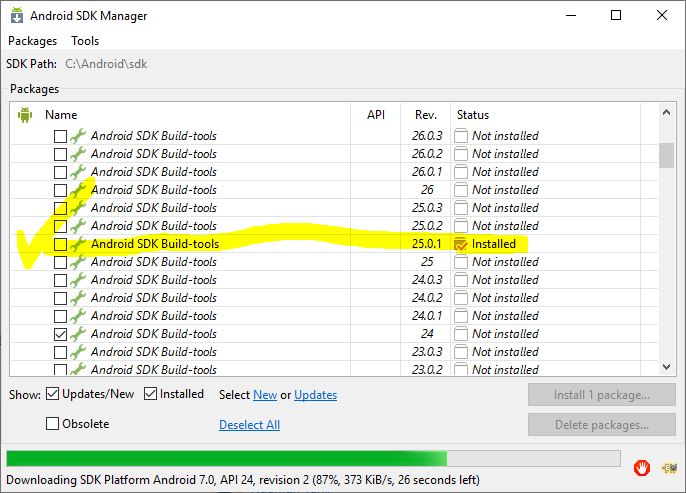Image resolution: width=686 pixels, height=493 pixels.
Task: Maximize the Android SDK Manager window
Action: point(616,15)
